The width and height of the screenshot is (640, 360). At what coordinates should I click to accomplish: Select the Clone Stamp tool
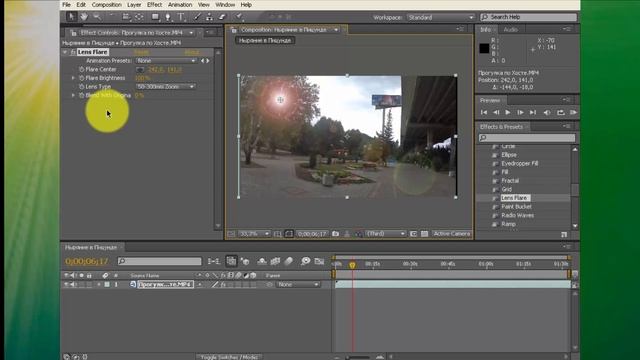pyautogui.click(x=209, y=17)
